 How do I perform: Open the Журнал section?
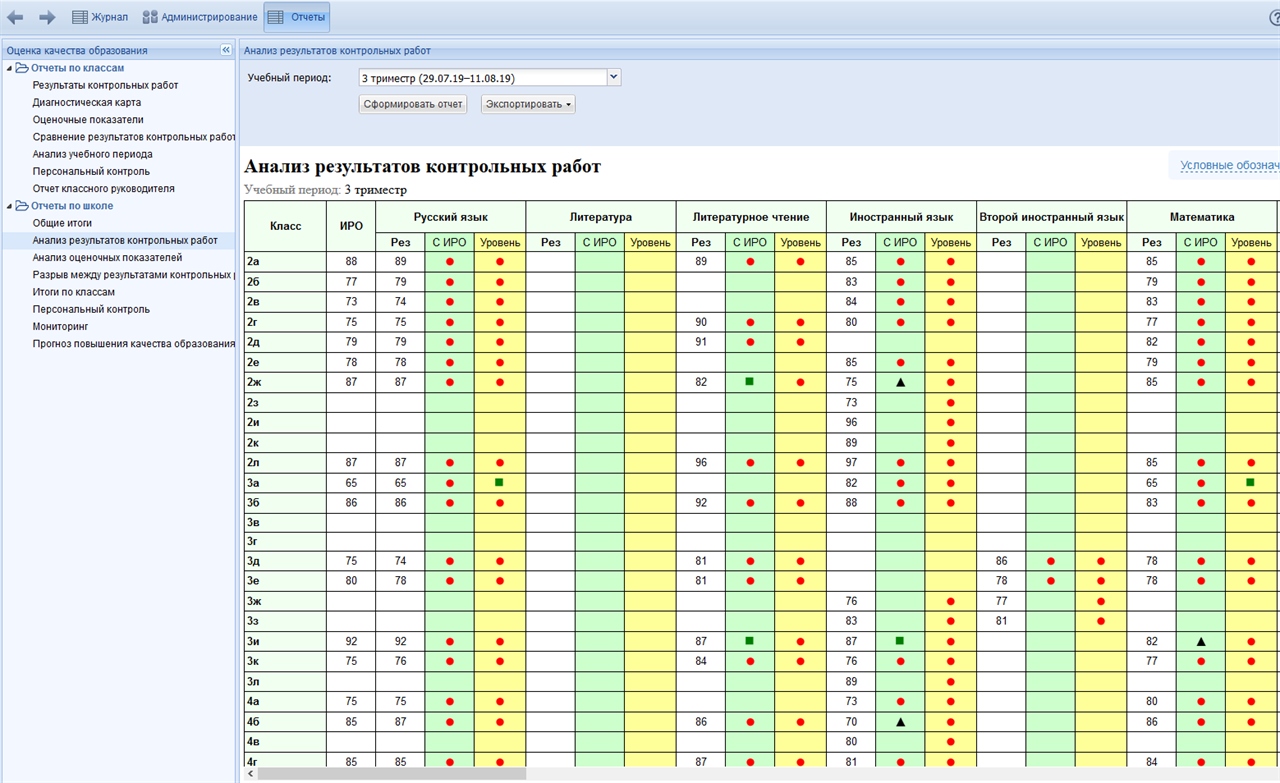pyautogui.click(x=100, y=17)
